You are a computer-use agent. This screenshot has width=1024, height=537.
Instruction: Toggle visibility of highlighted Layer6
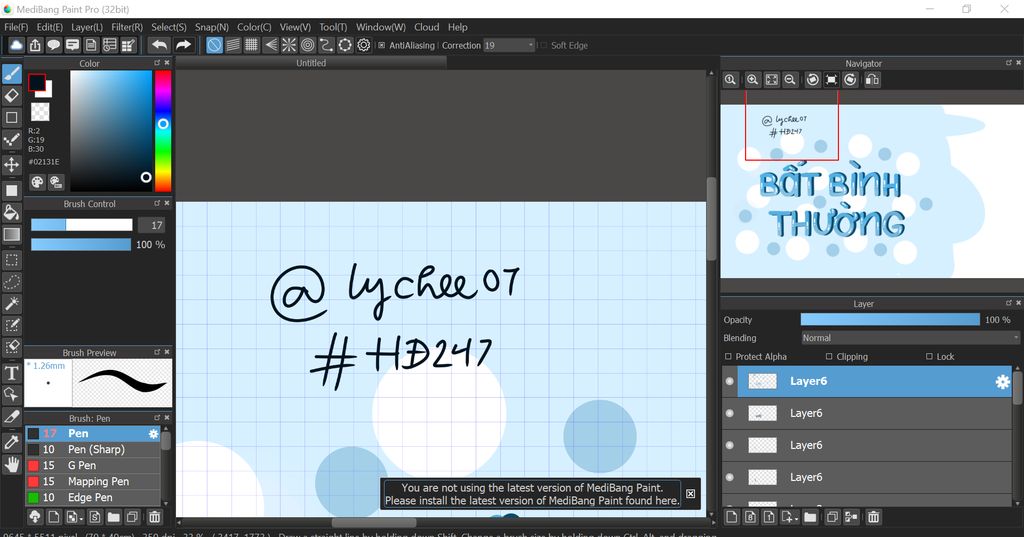tap(729, 382)
